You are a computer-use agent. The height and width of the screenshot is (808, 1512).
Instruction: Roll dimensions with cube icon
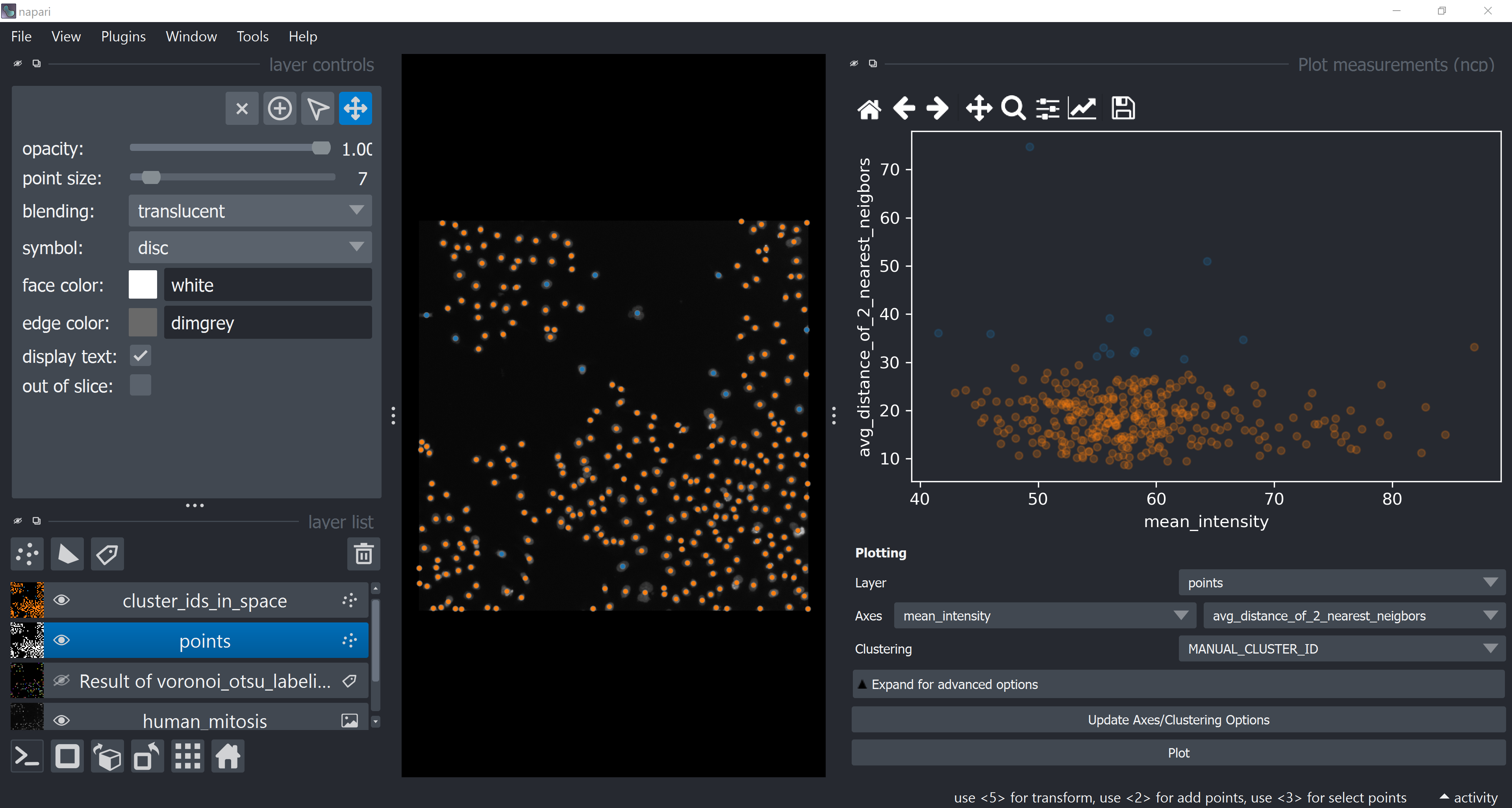tap(107, 756)
